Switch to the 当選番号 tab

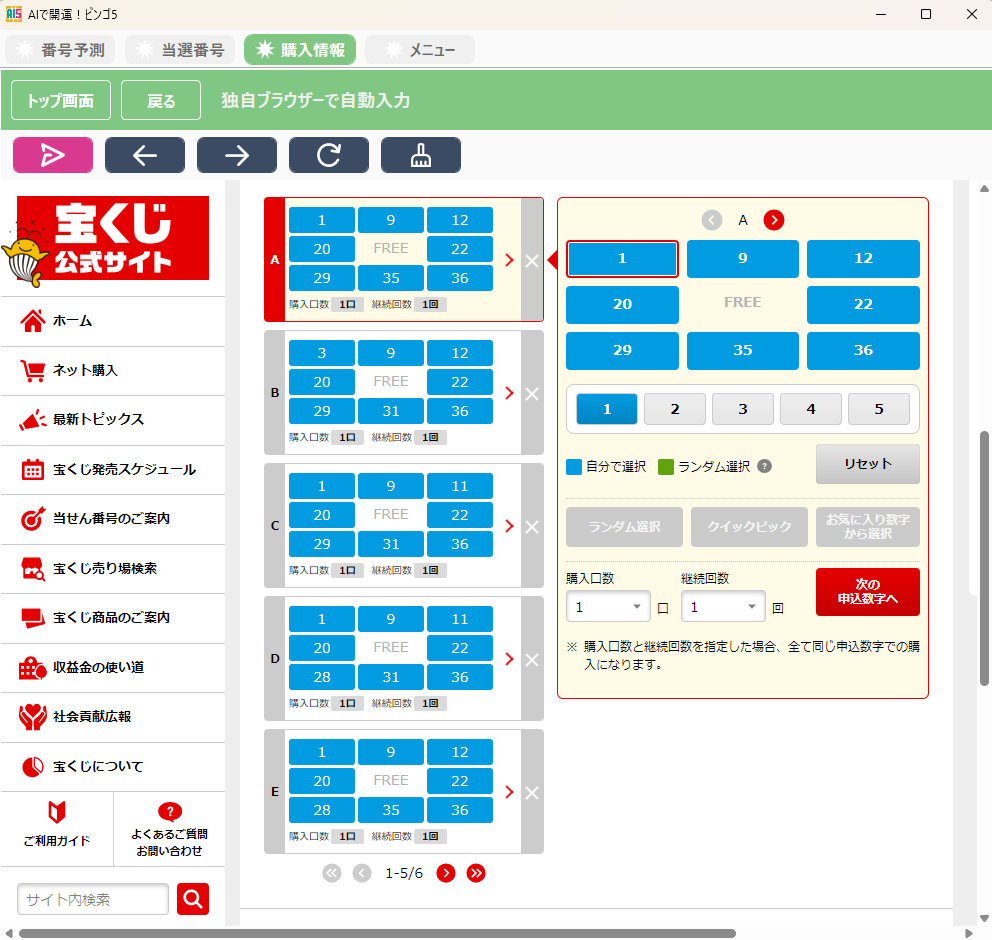pos(180,50)
